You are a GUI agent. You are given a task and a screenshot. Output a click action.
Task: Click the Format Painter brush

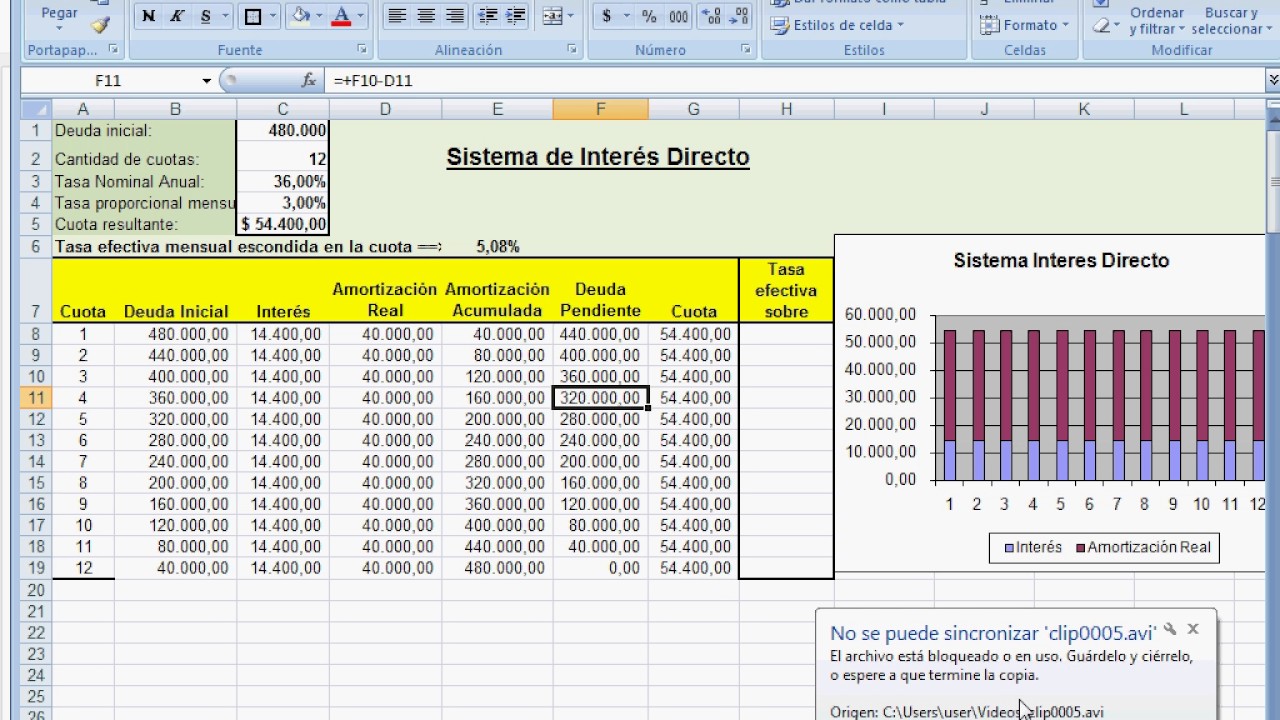click(x=100, y=24)
